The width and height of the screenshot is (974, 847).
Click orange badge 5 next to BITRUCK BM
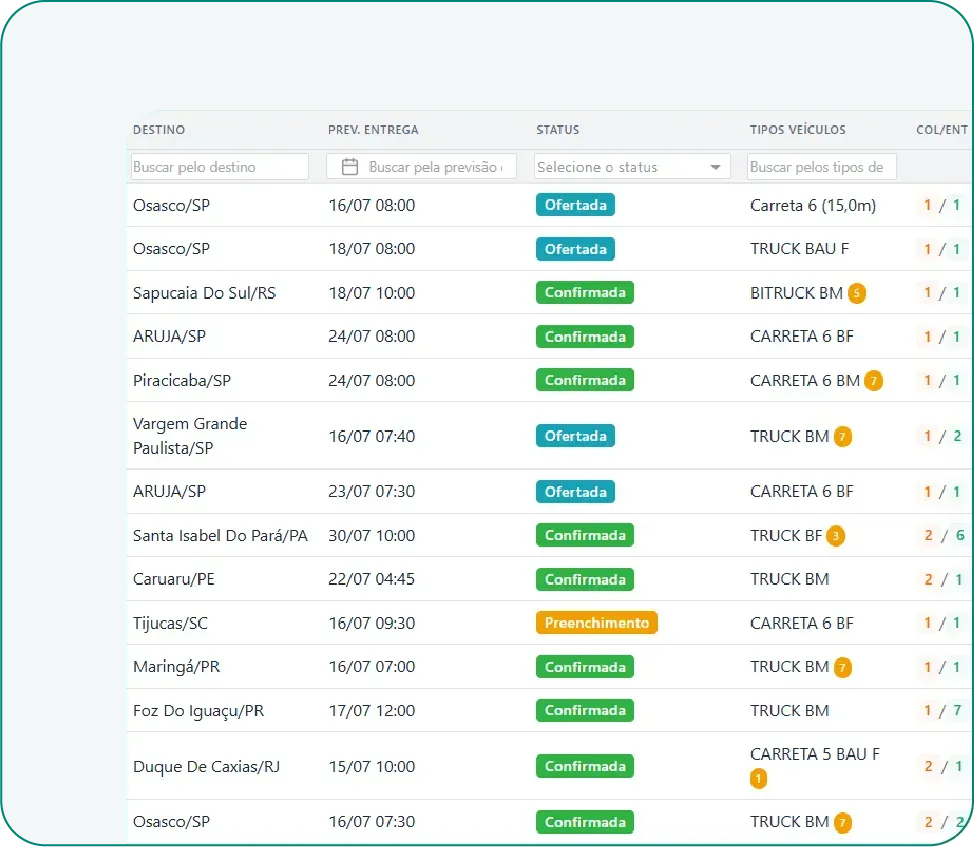coord(857,293)
